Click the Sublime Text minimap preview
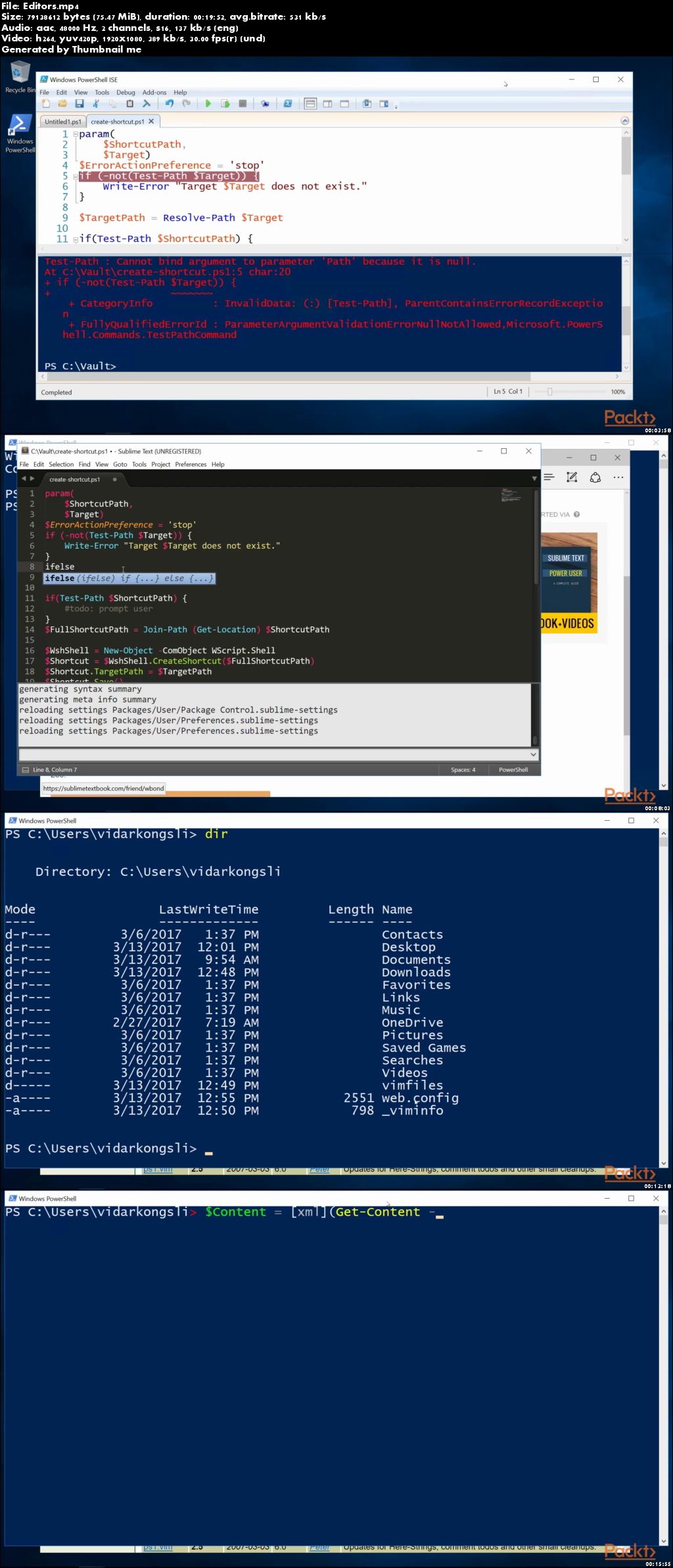 [510, 494]
